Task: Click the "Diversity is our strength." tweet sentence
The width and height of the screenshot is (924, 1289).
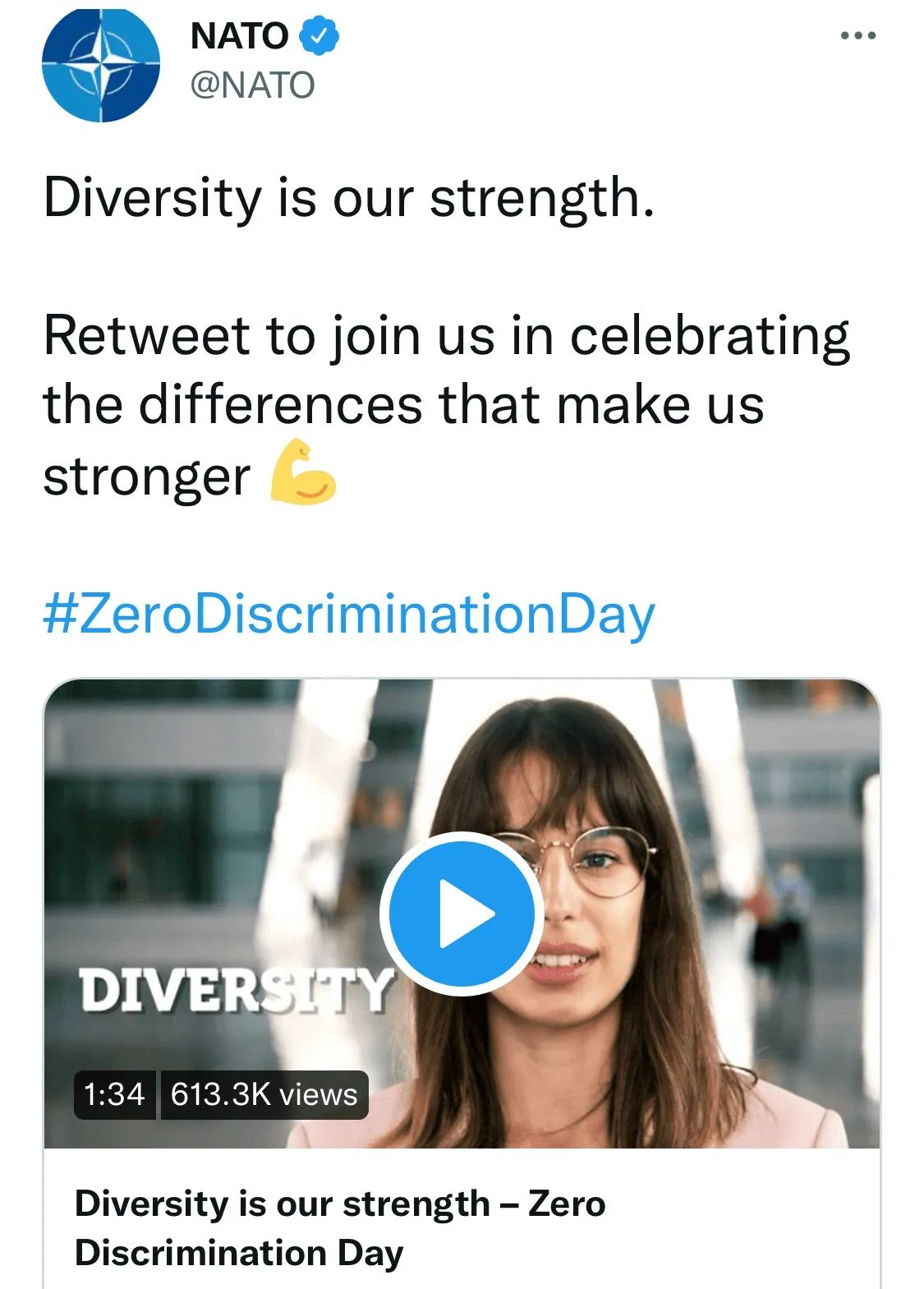Action: point(349,198)
